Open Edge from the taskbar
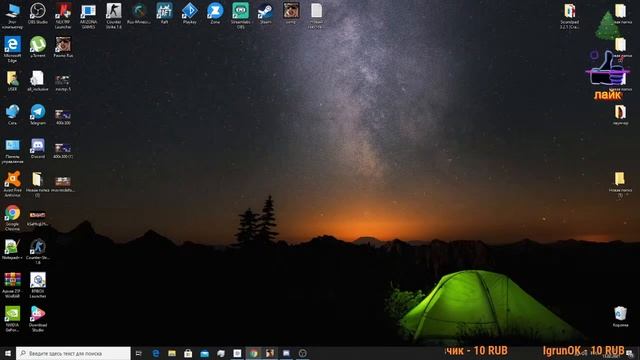Viewport: 640px width, 360px height. point(156,353)
